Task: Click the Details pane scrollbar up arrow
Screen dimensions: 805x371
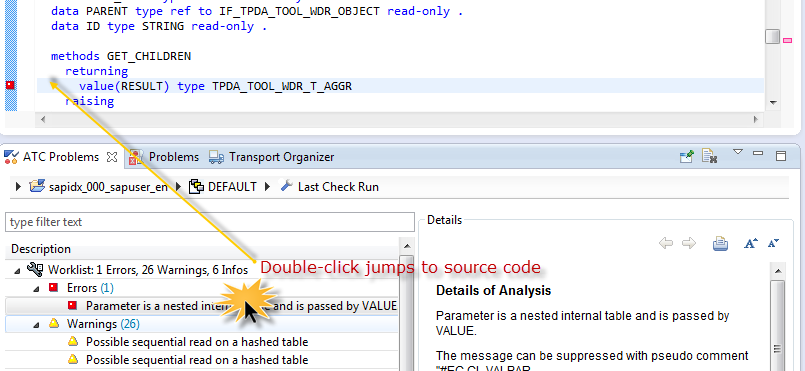Action: [778, 271]
